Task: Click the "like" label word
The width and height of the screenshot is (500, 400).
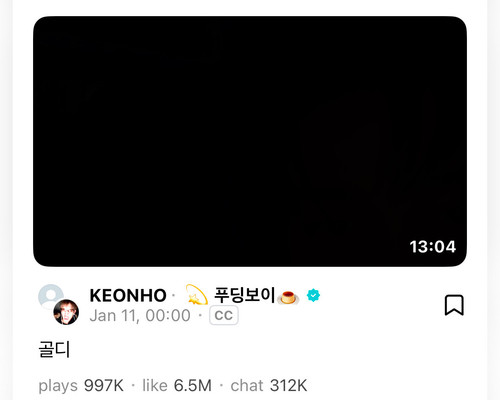Action: point(155,386)
